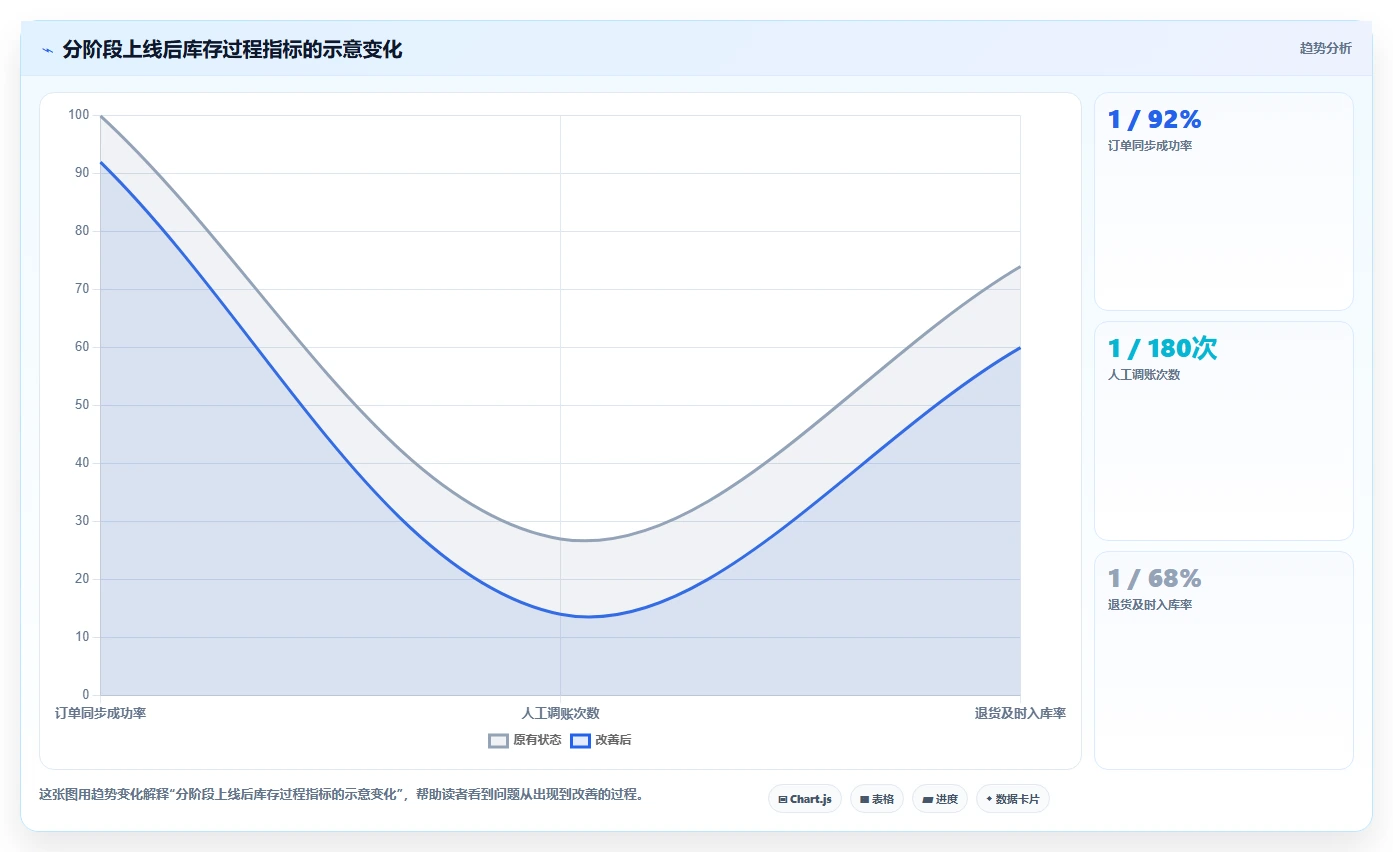Click the 表格 chip icon
Image resolution: width=1393 pixels, height=852 pixels.
coord(864,800)
